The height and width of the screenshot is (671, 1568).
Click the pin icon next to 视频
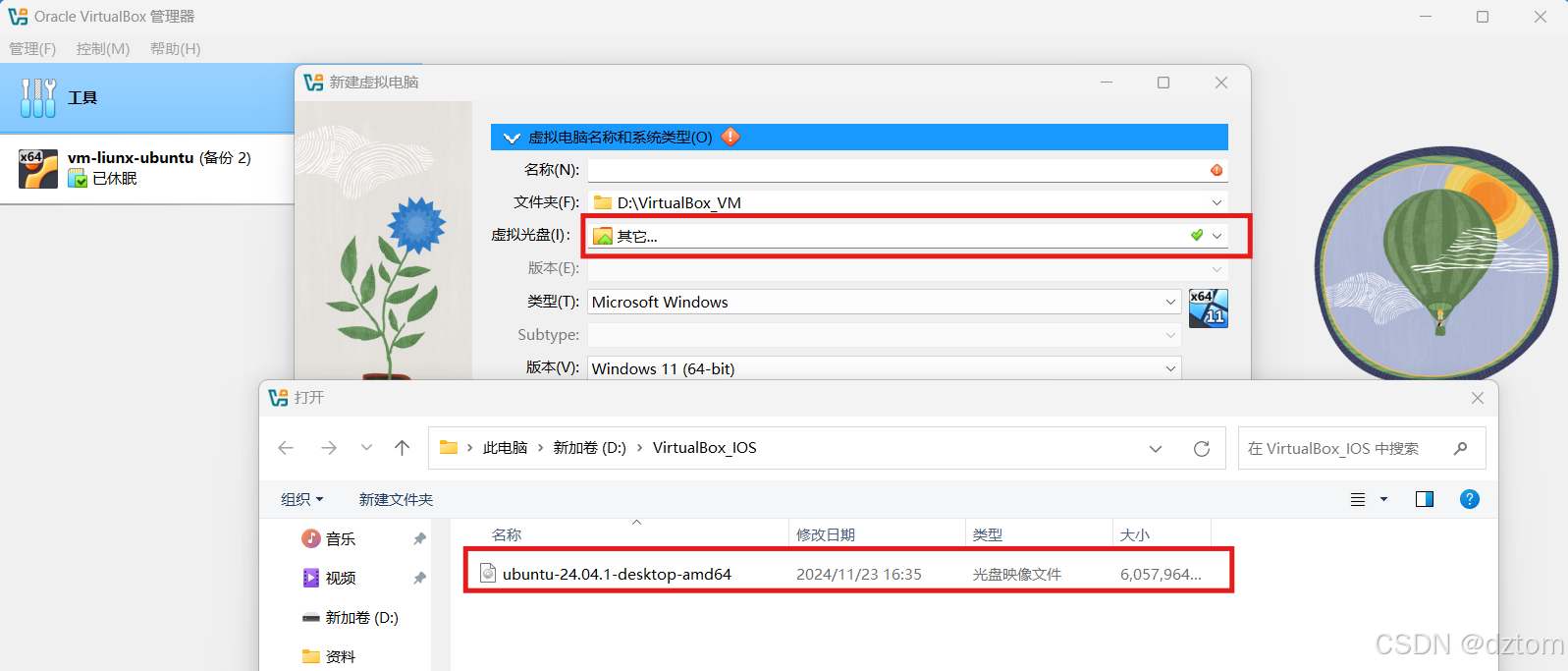pyautogui.click(x=419, y=579)
